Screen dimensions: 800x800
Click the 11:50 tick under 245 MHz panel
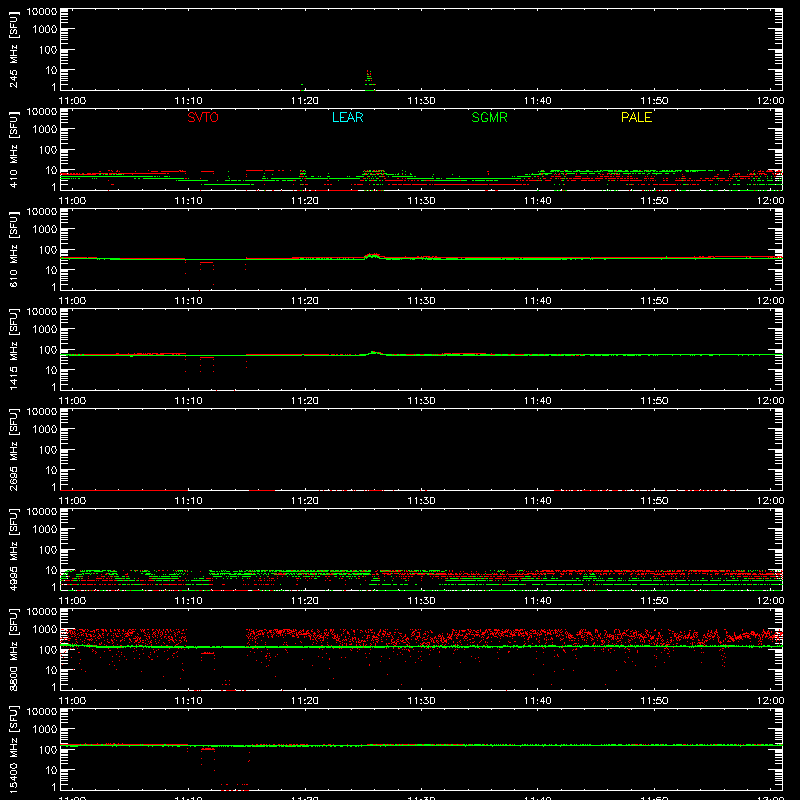654,101
